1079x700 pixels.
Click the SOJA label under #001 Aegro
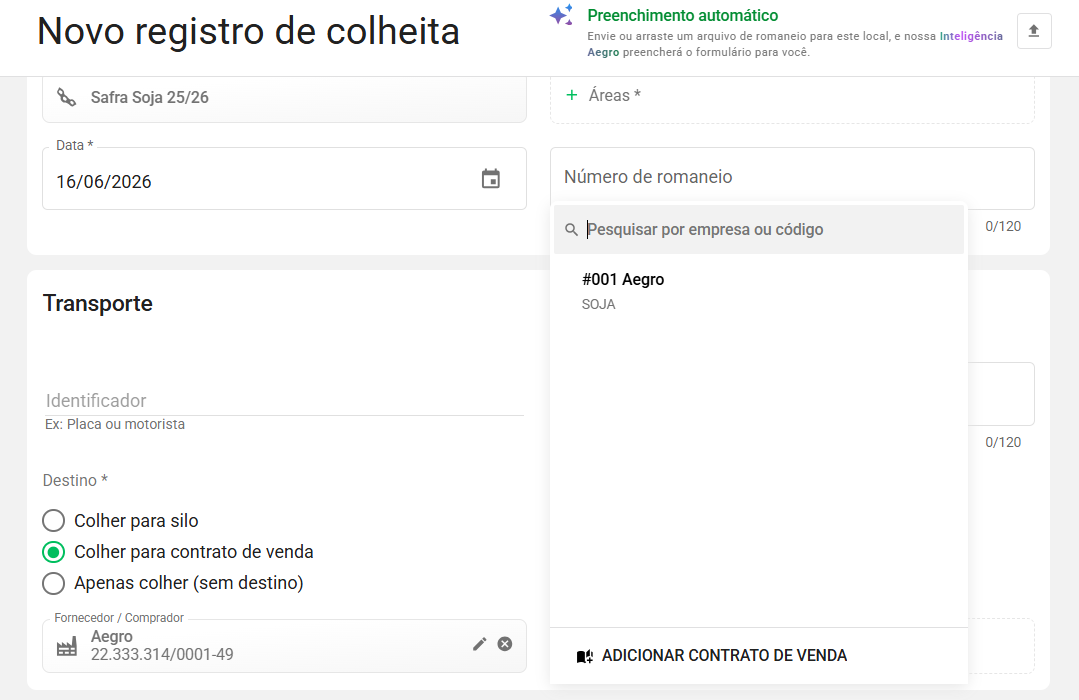pyautogui.click(x=599, y=304)
